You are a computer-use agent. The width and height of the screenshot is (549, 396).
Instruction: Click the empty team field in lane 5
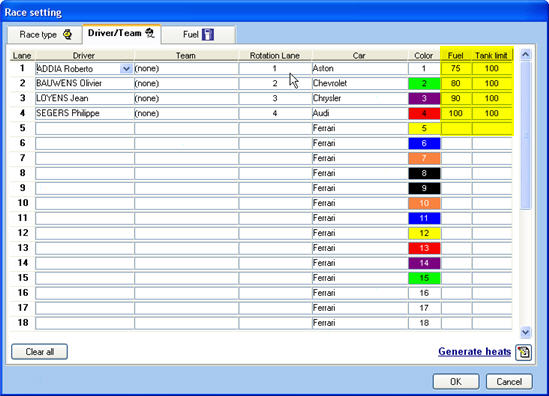click(186, 128)
